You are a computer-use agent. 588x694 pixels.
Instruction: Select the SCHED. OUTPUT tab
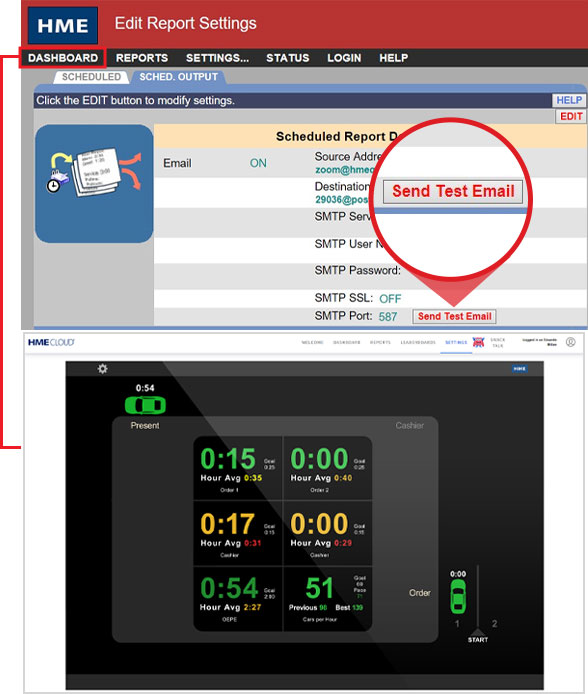click(178, 77)
